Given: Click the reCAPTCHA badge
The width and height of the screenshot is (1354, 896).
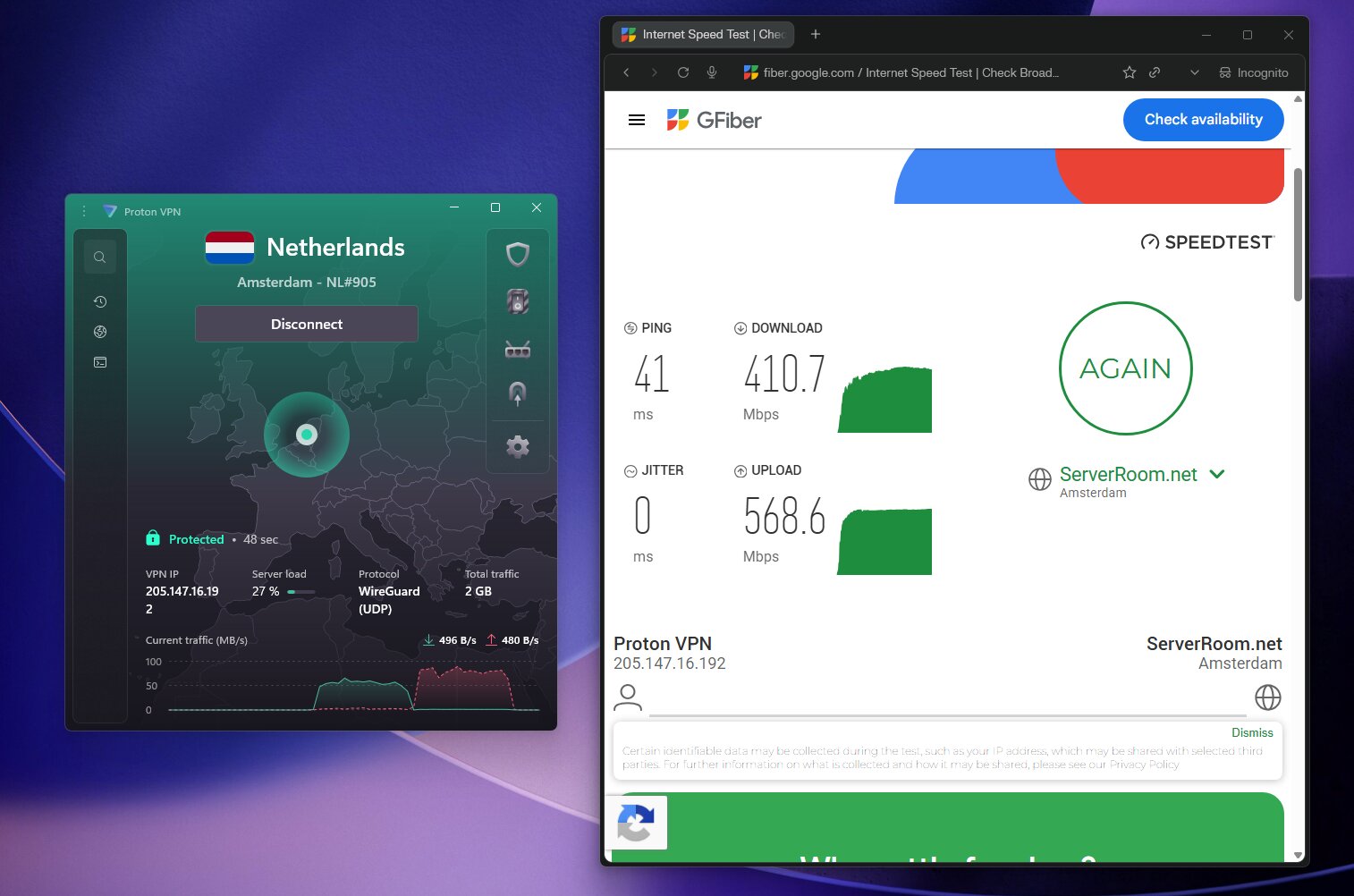Looking at the screenshot, I should 636,823.
